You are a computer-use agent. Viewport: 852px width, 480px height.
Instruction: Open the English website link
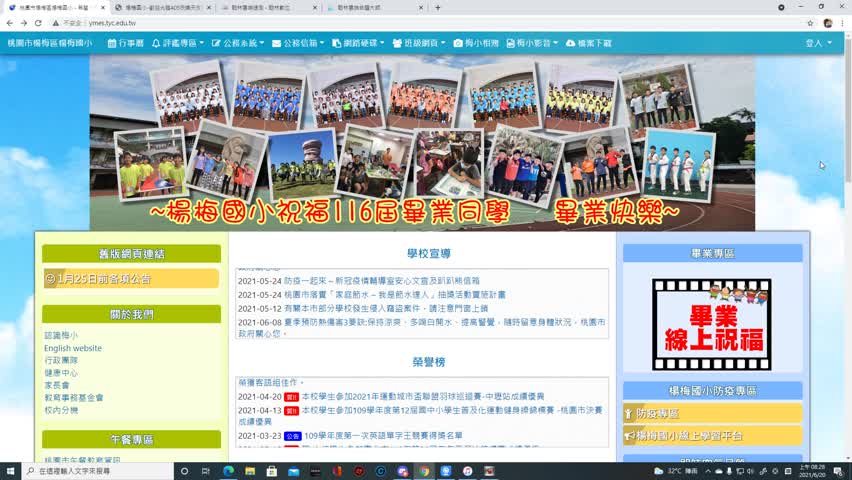click(x=73, y=348)
